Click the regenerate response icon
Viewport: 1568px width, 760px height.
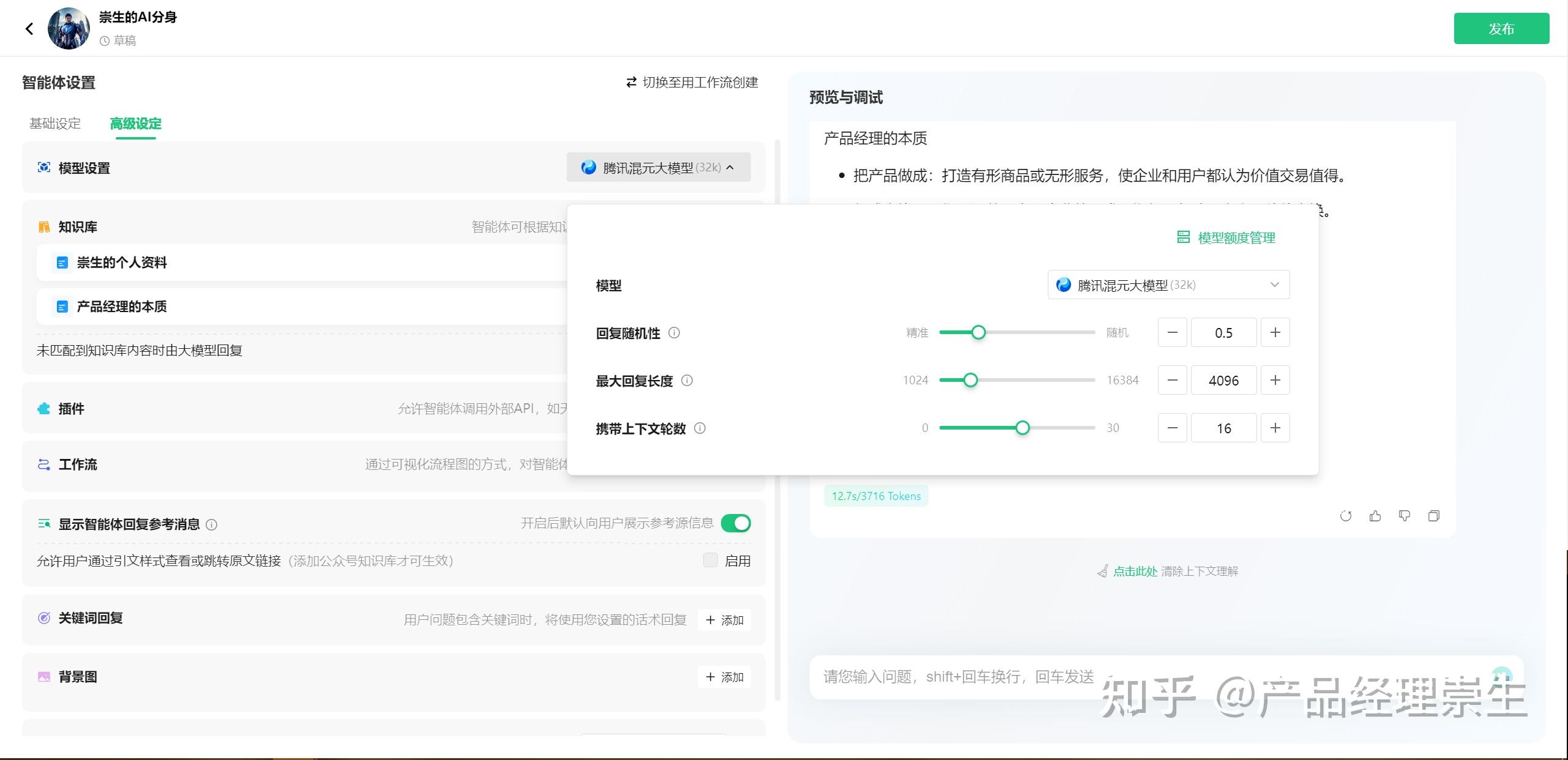1345,516
